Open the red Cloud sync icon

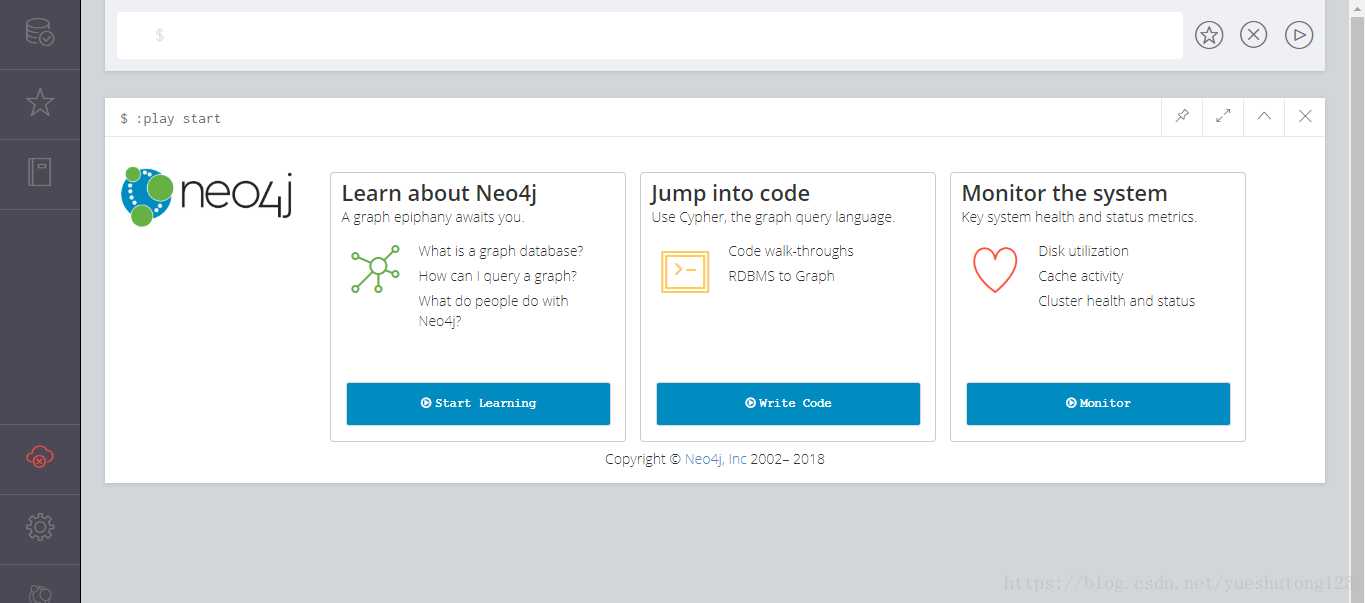point(40,458)
